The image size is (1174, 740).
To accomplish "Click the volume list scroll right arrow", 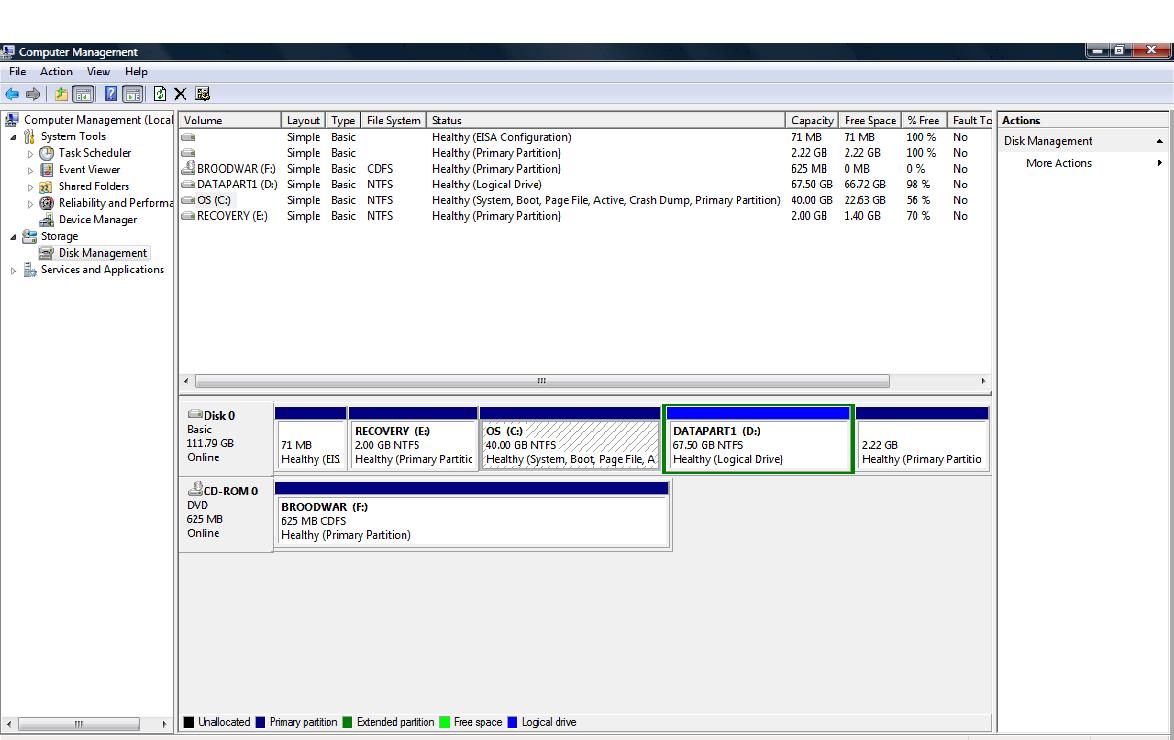I will [983, 381].
